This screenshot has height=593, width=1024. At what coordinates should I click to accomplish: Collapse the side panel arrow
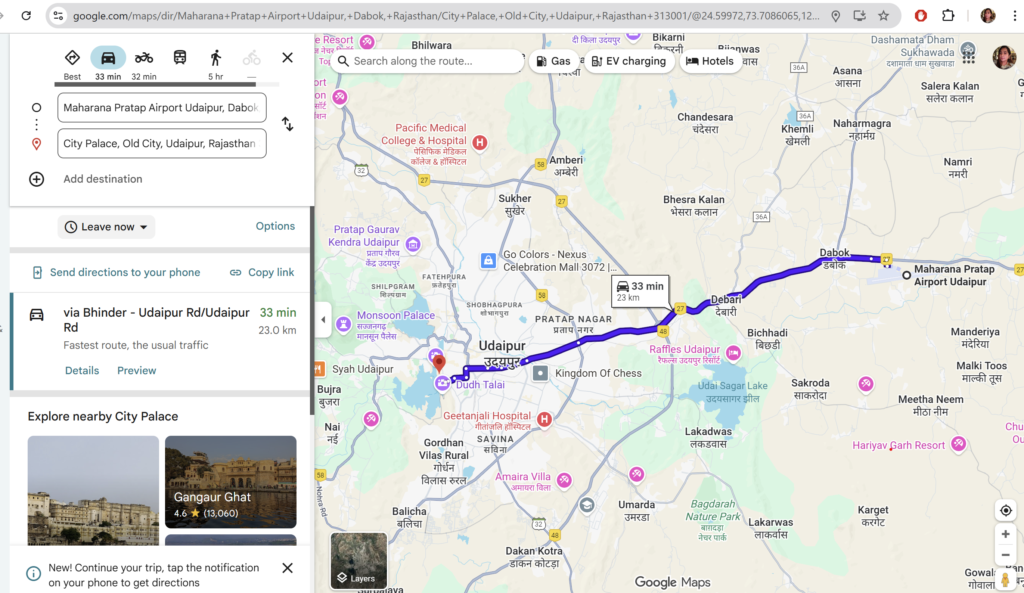pos(323,320)
